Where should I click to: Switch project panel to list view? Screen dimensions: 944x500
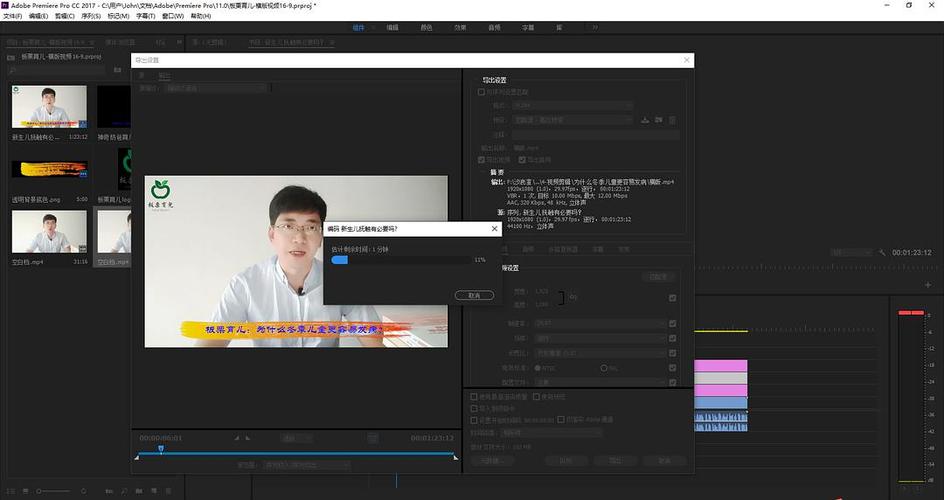coord(11,491)
